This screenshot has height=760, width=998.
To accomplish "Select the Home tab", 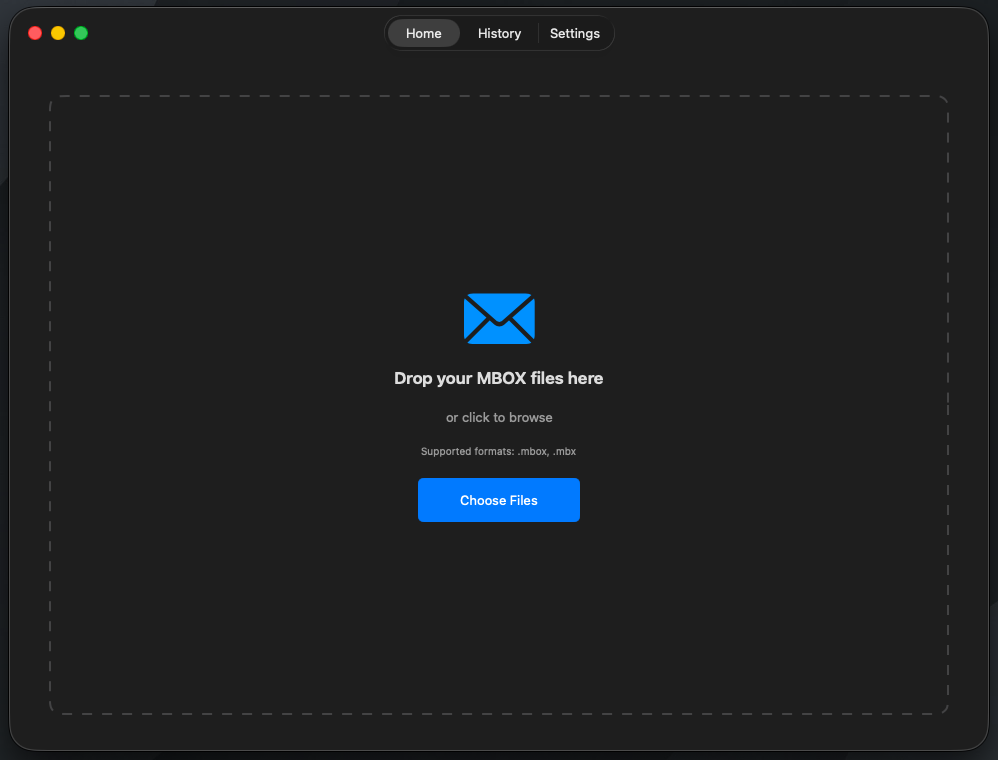I will [423, 33].
